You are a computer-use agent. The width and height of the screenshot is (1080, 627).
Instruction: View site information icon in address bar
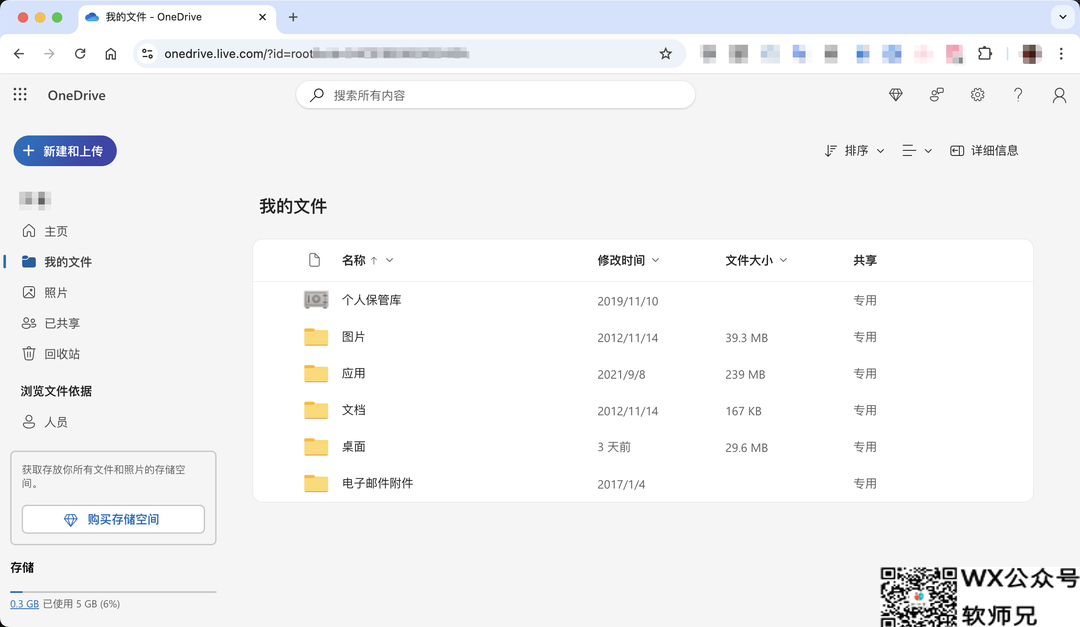pyautogui.click(x=147, y=54)
